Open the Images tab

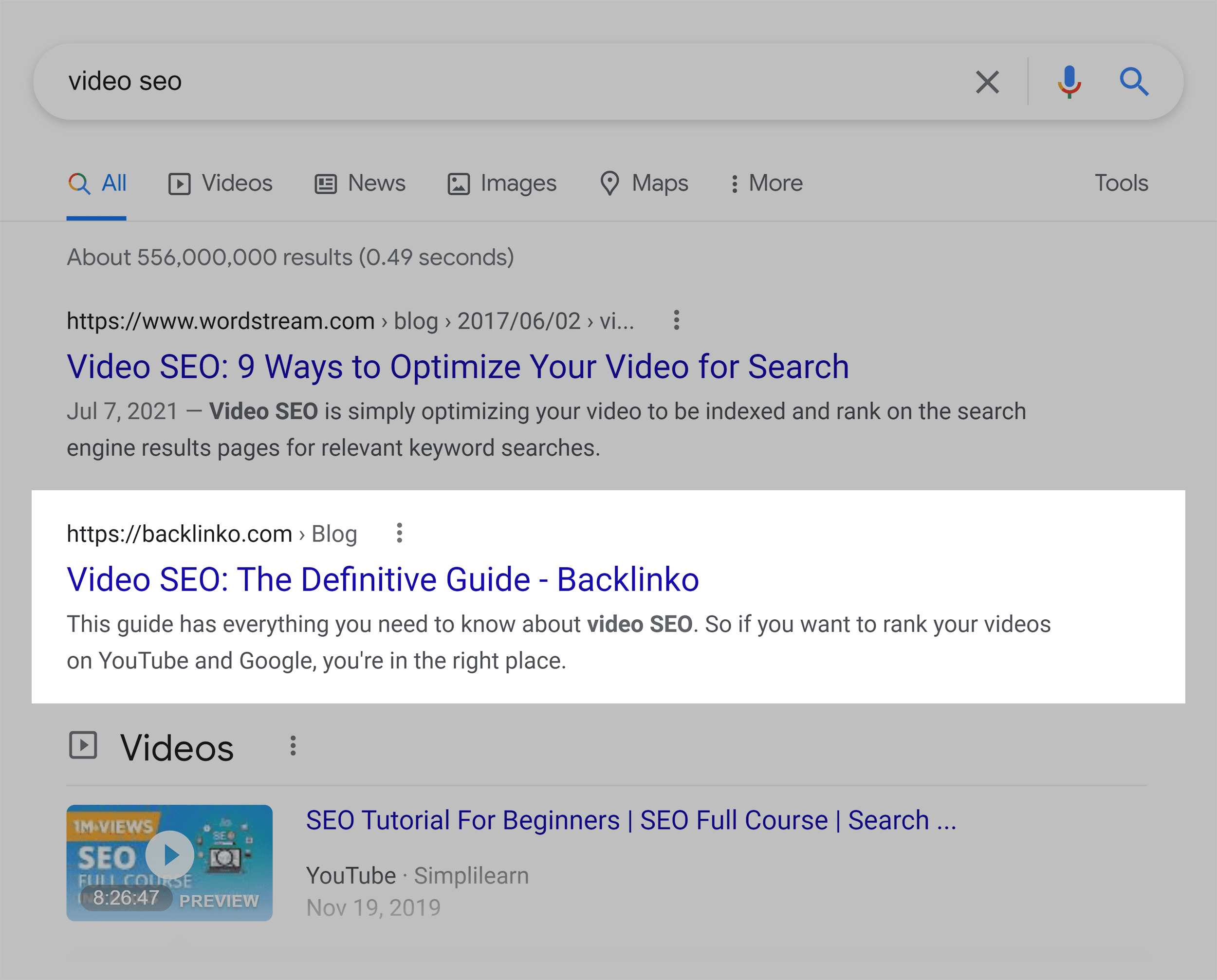point(502,184)
